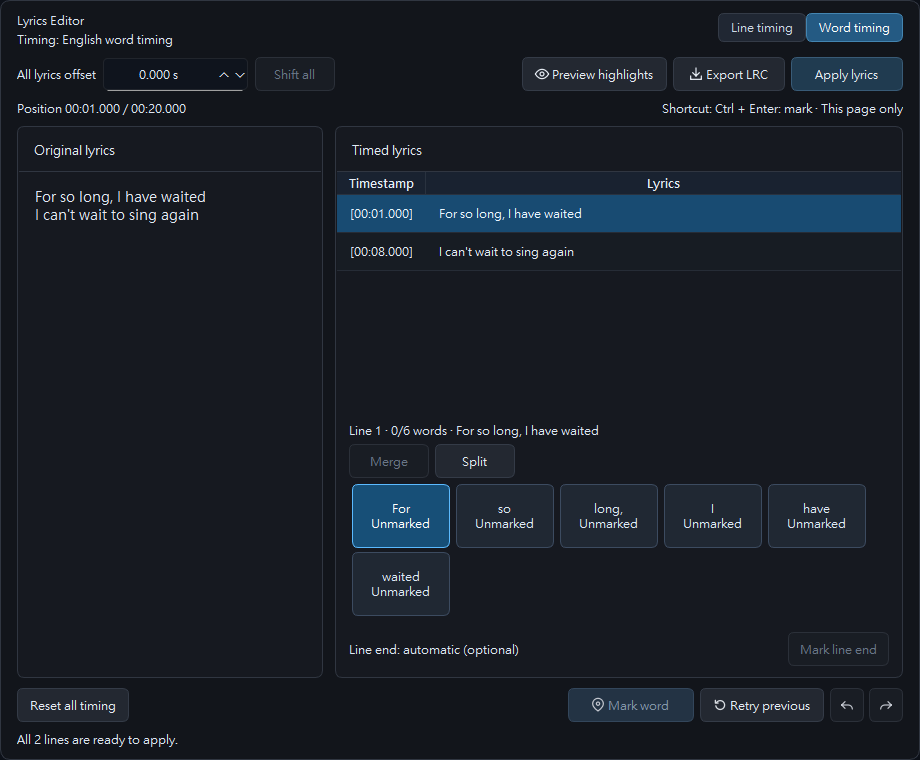920x760 pixels.
Task: Click Apply lyrics button
Action: click(x=846, y=75)
